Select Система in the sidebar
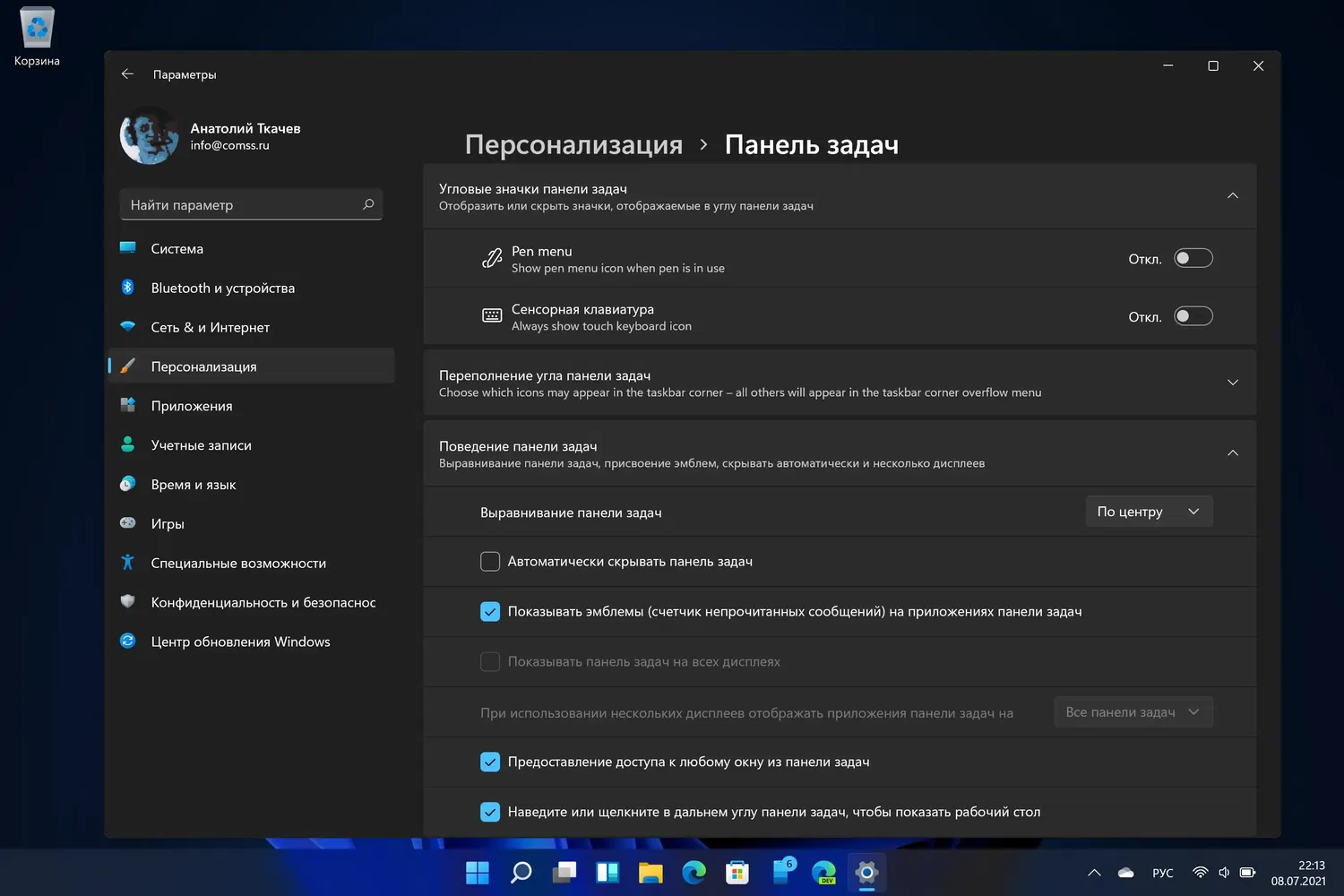 tap(177, 249)
